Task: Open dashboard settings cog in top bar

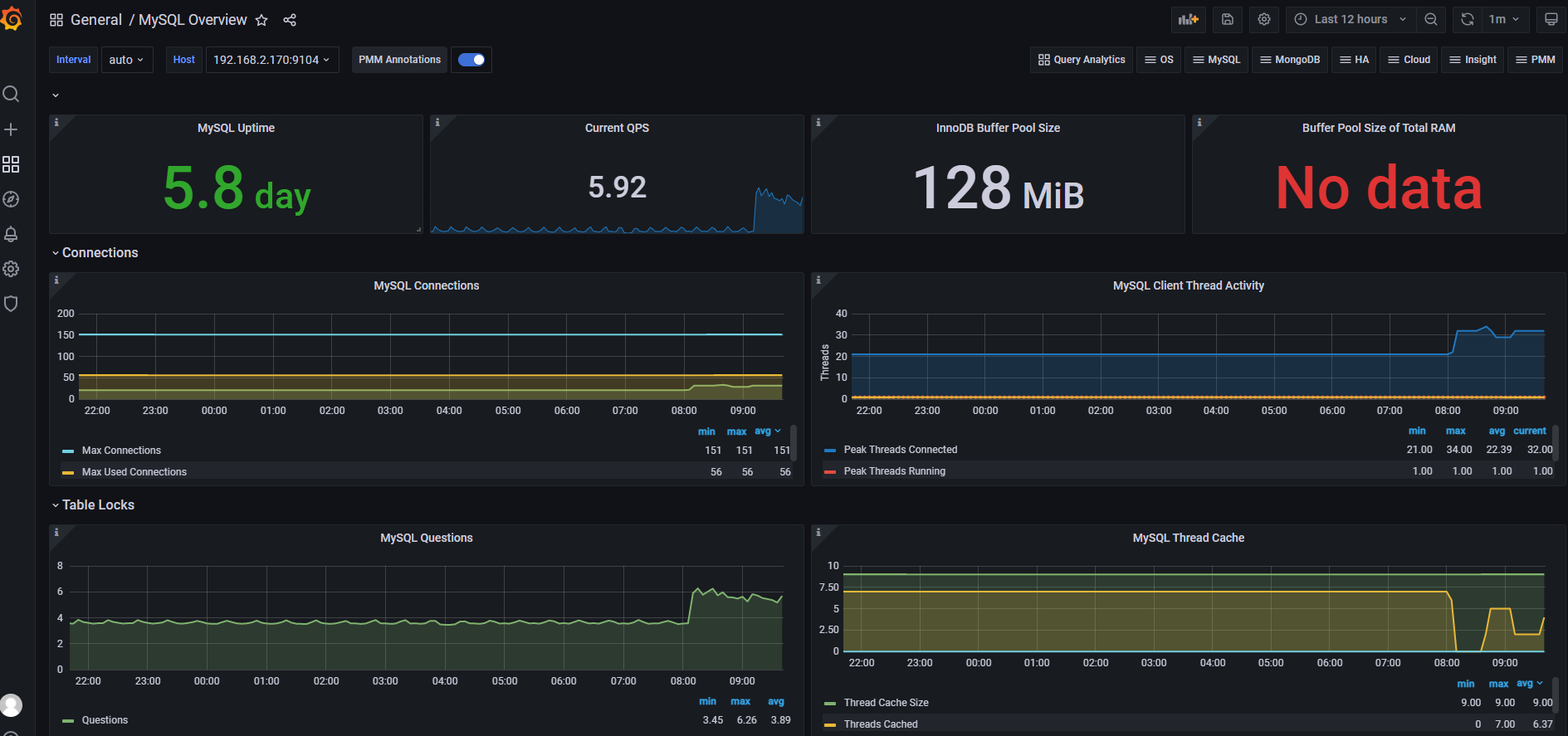Action: 1264,19
